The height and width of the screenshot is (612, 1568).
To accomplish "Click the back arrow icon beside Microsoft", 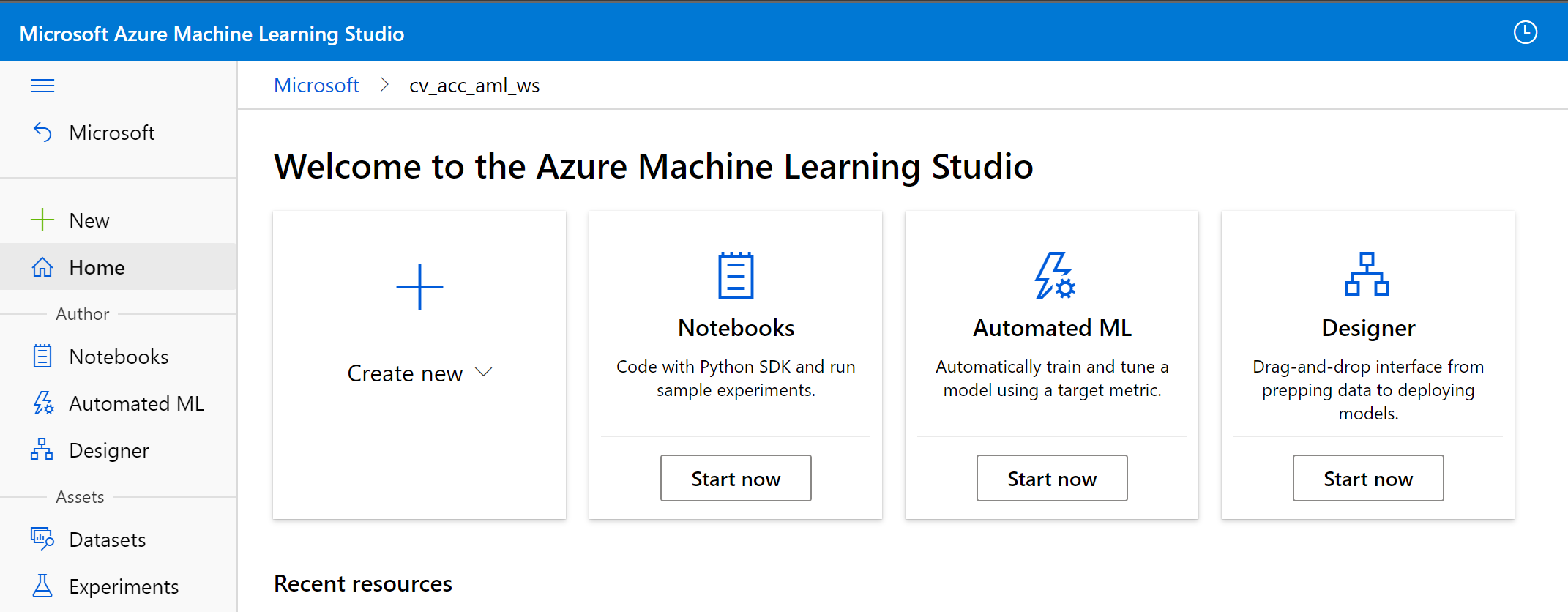I will click(x=42, y=133).
